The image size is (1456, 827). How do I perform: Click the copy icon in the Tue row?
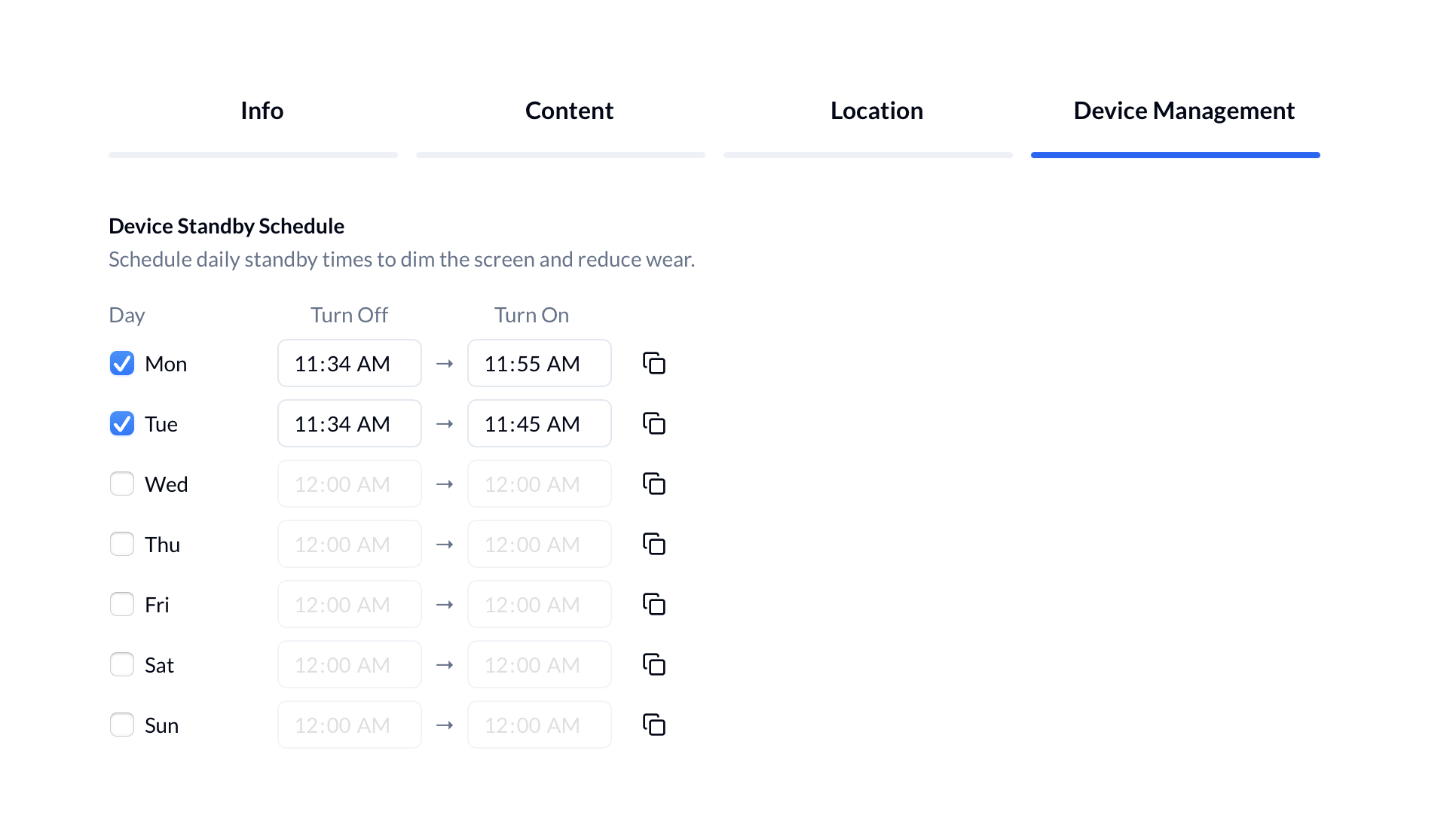[x=653, y=423]
